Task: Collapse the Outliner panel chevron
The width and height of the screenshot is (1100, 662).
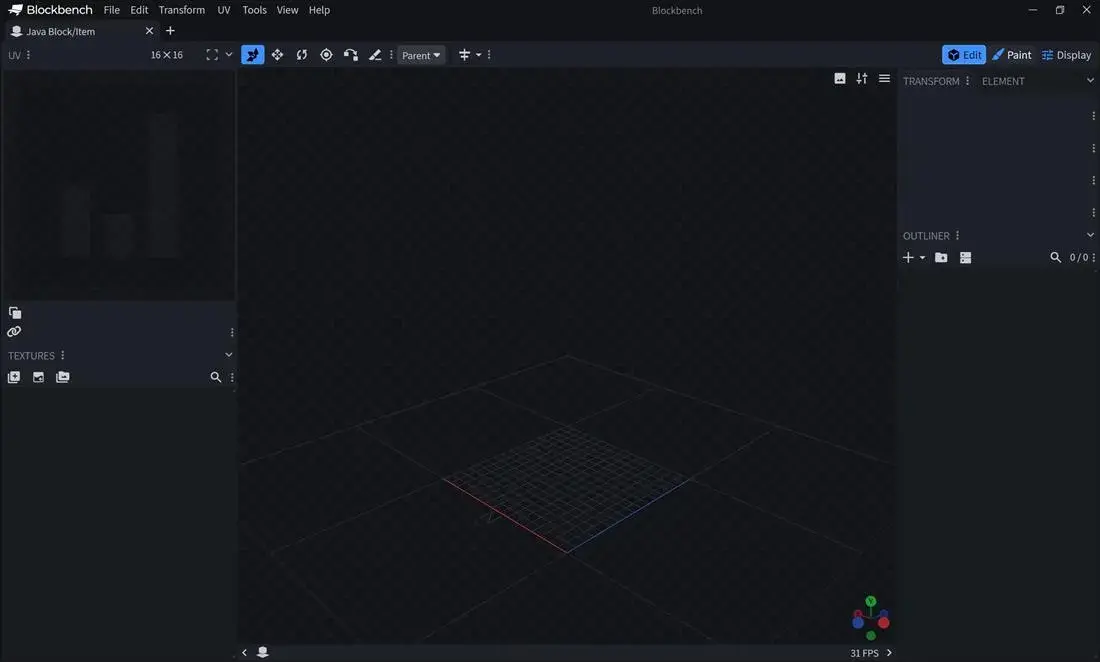Action: pos(1090,235)
